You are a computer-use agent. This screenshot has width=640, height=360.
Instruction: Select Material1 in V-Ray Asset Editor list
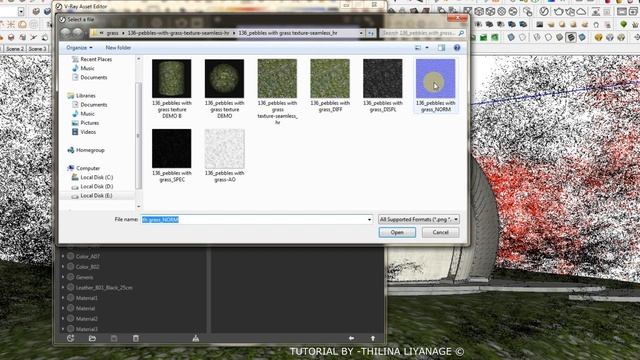tap(87, 298)
